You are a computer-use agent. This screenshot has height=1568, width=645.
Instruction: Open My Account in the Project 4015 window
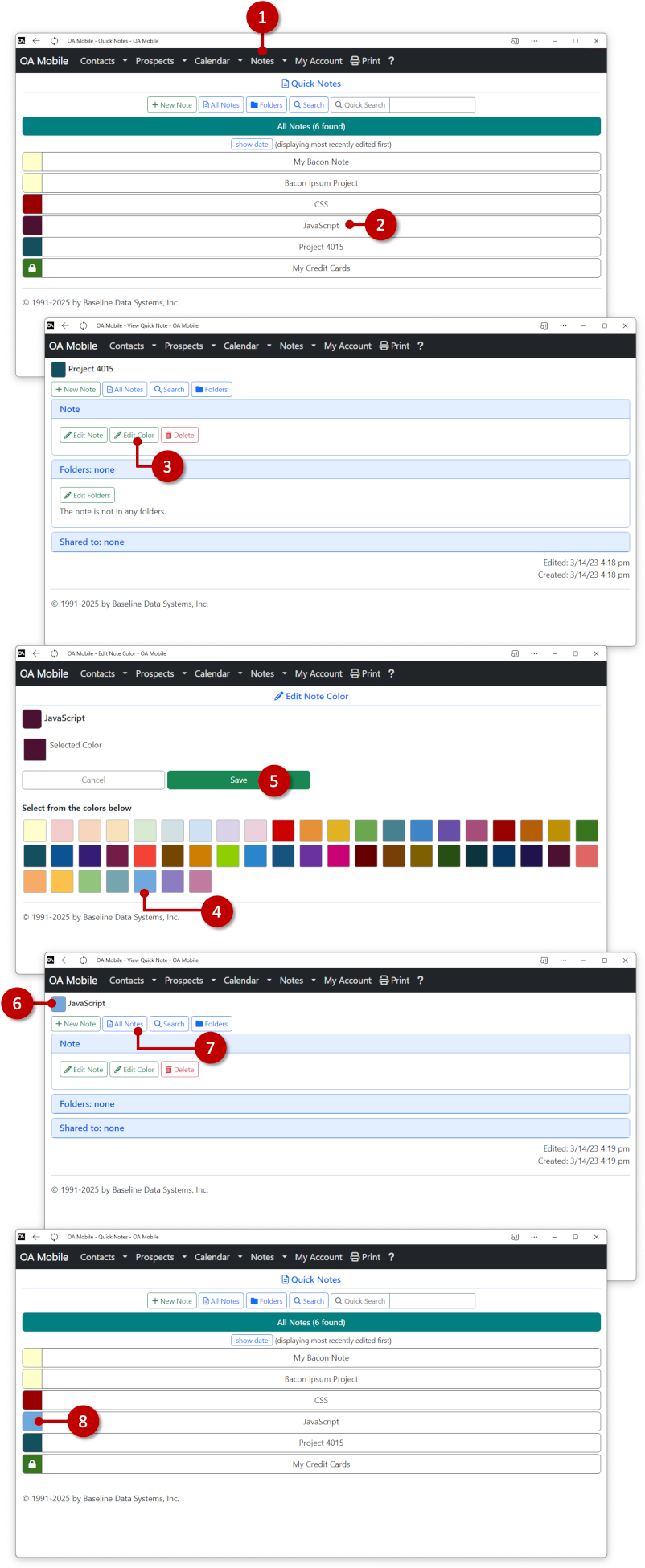pos(347,346)
